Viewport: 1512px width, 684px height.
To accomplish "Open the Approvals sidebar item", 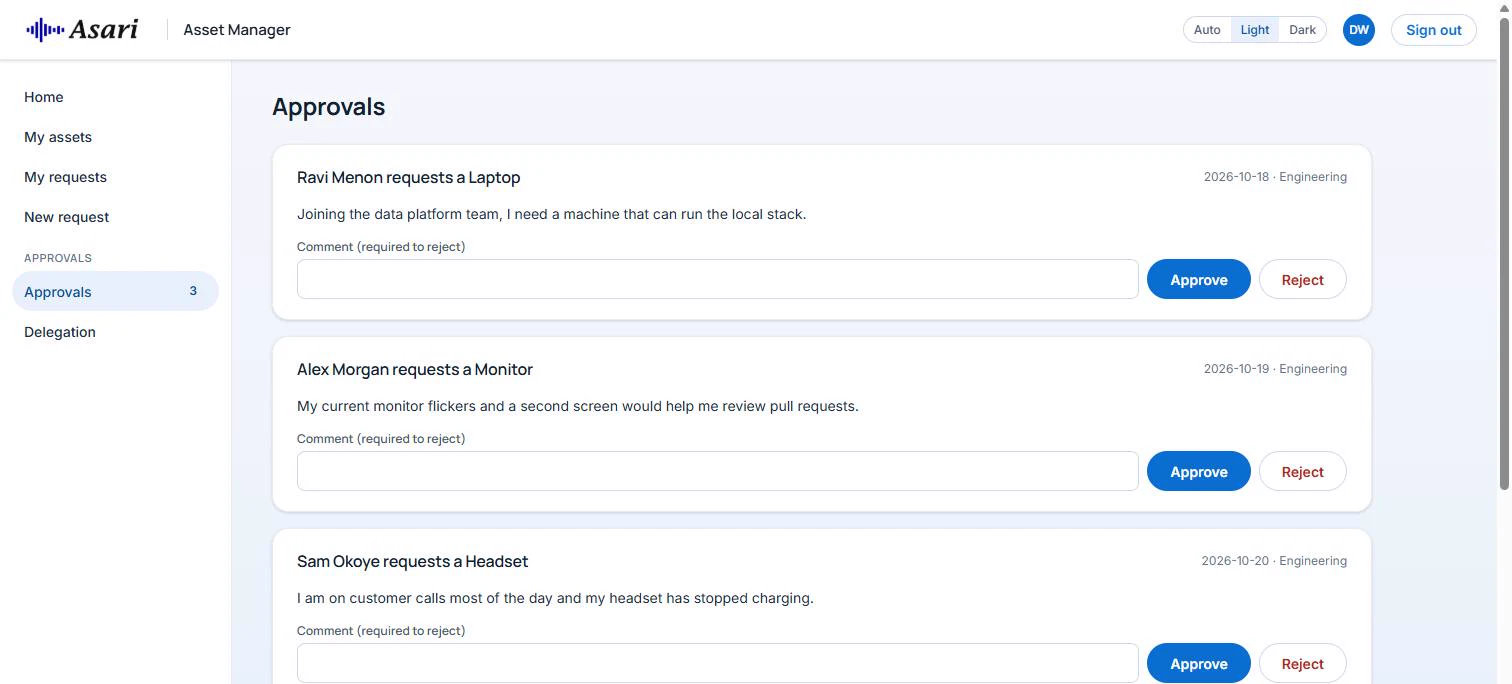I will (x=115, y=291).
